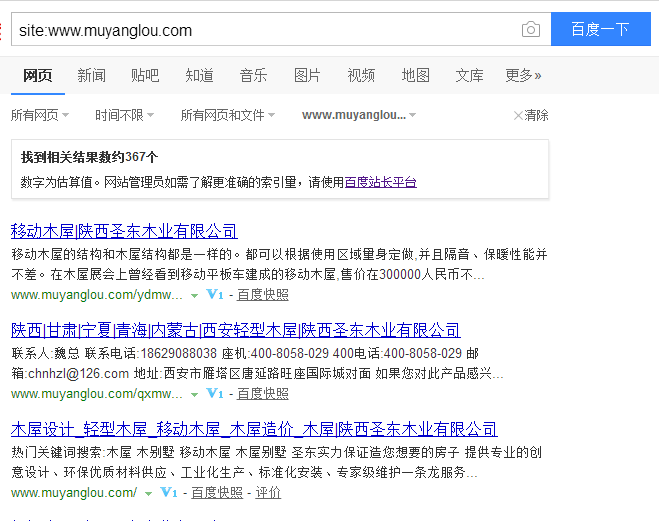Open the small arrow beside muyanglou.com/ydmw URL

[195, 296]
